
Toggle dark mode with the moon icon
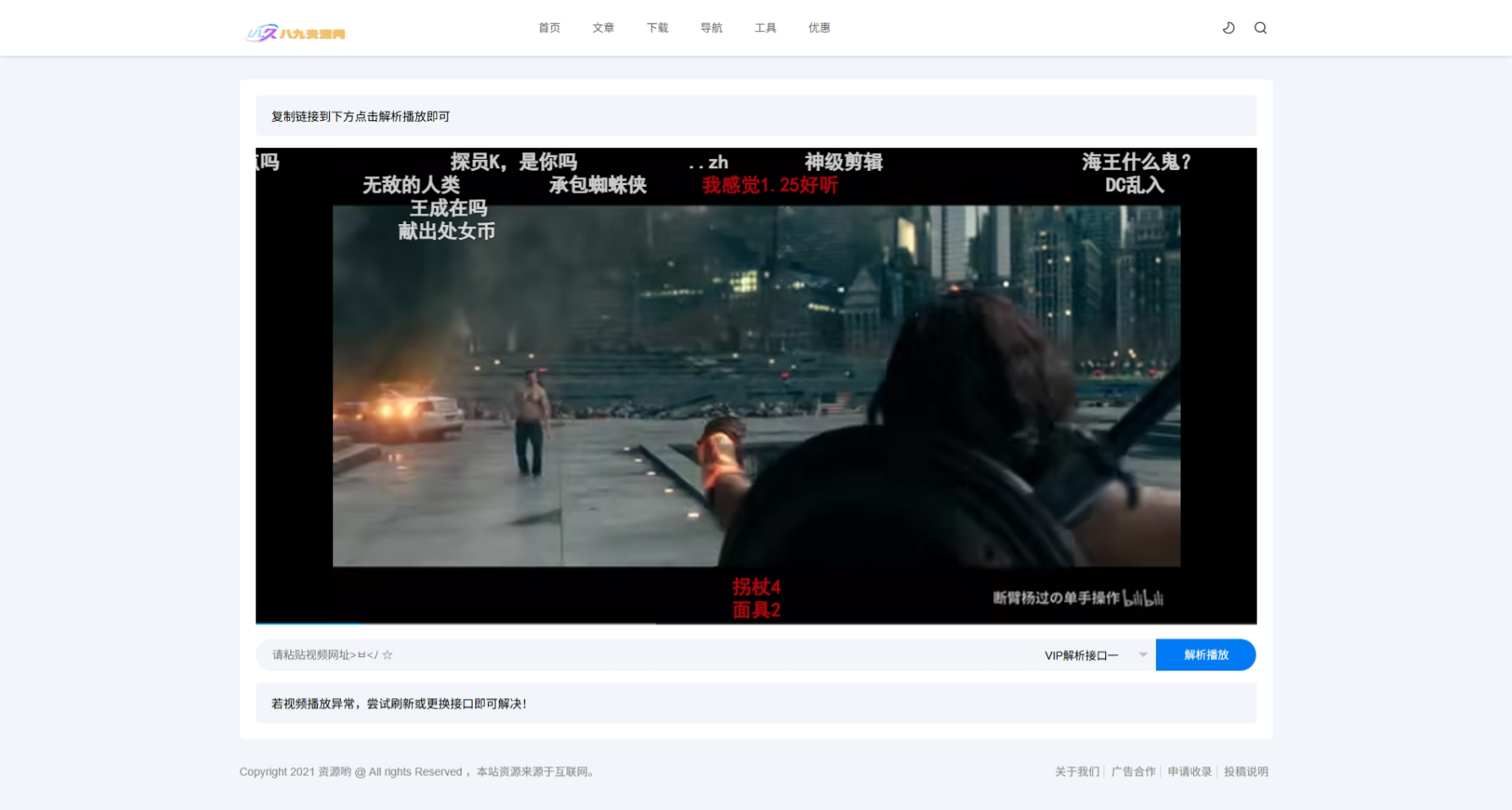tap(1228, 28)
